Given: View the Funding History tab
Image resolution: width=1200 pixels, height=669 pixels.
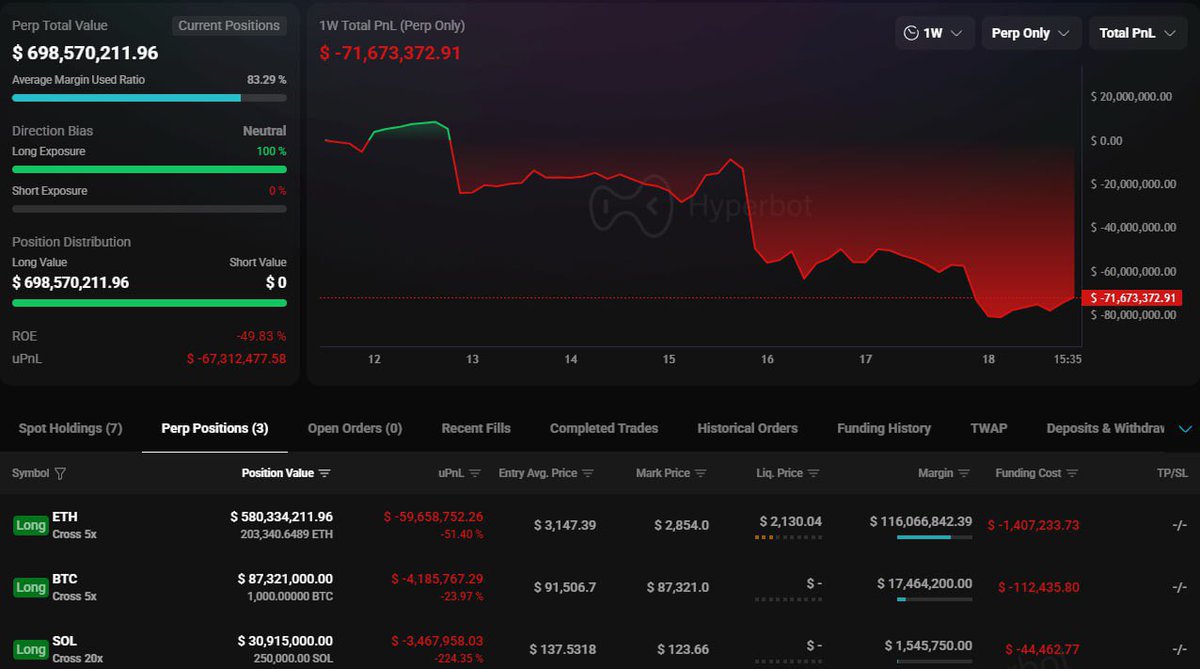Looking at the screenshot, I should (884, 428).
